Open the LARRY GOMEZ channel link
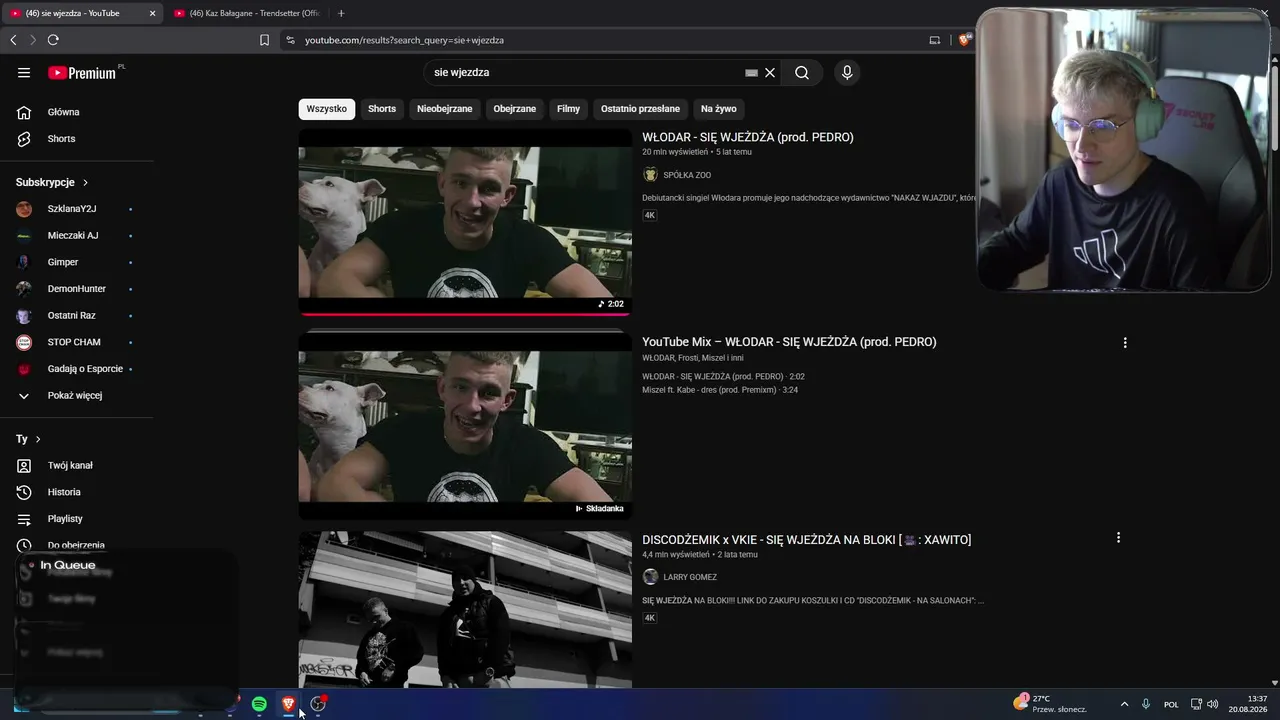 690,577
